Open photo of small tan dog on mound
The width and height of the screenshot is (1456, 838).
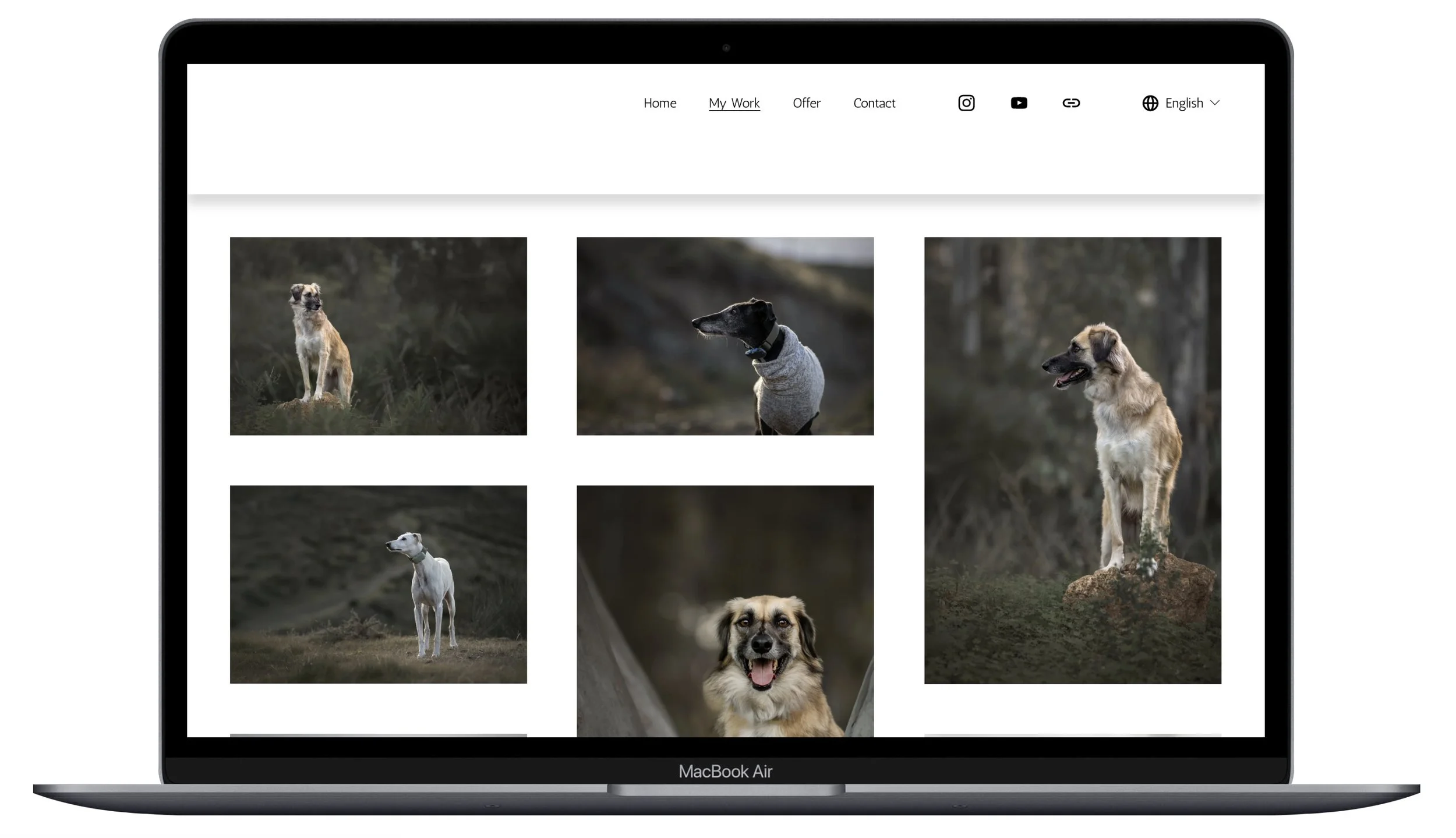point(378,336)
